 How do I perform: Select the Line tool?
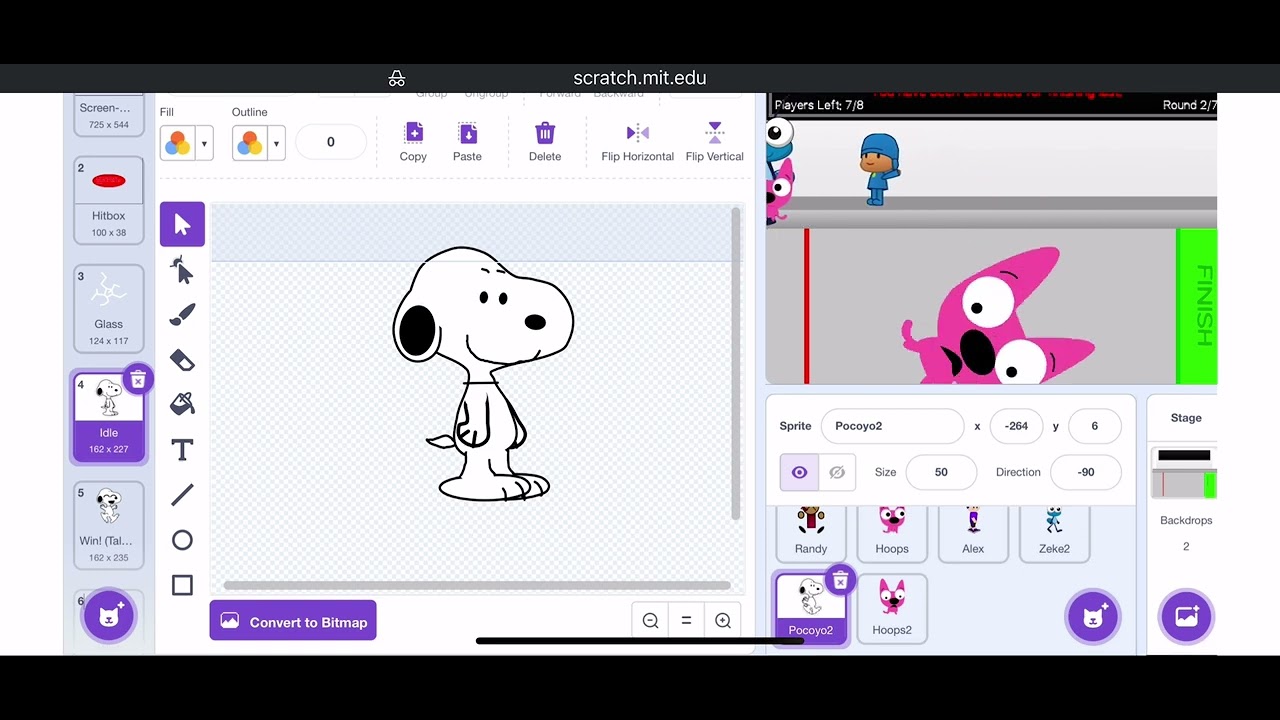[182, 495]
